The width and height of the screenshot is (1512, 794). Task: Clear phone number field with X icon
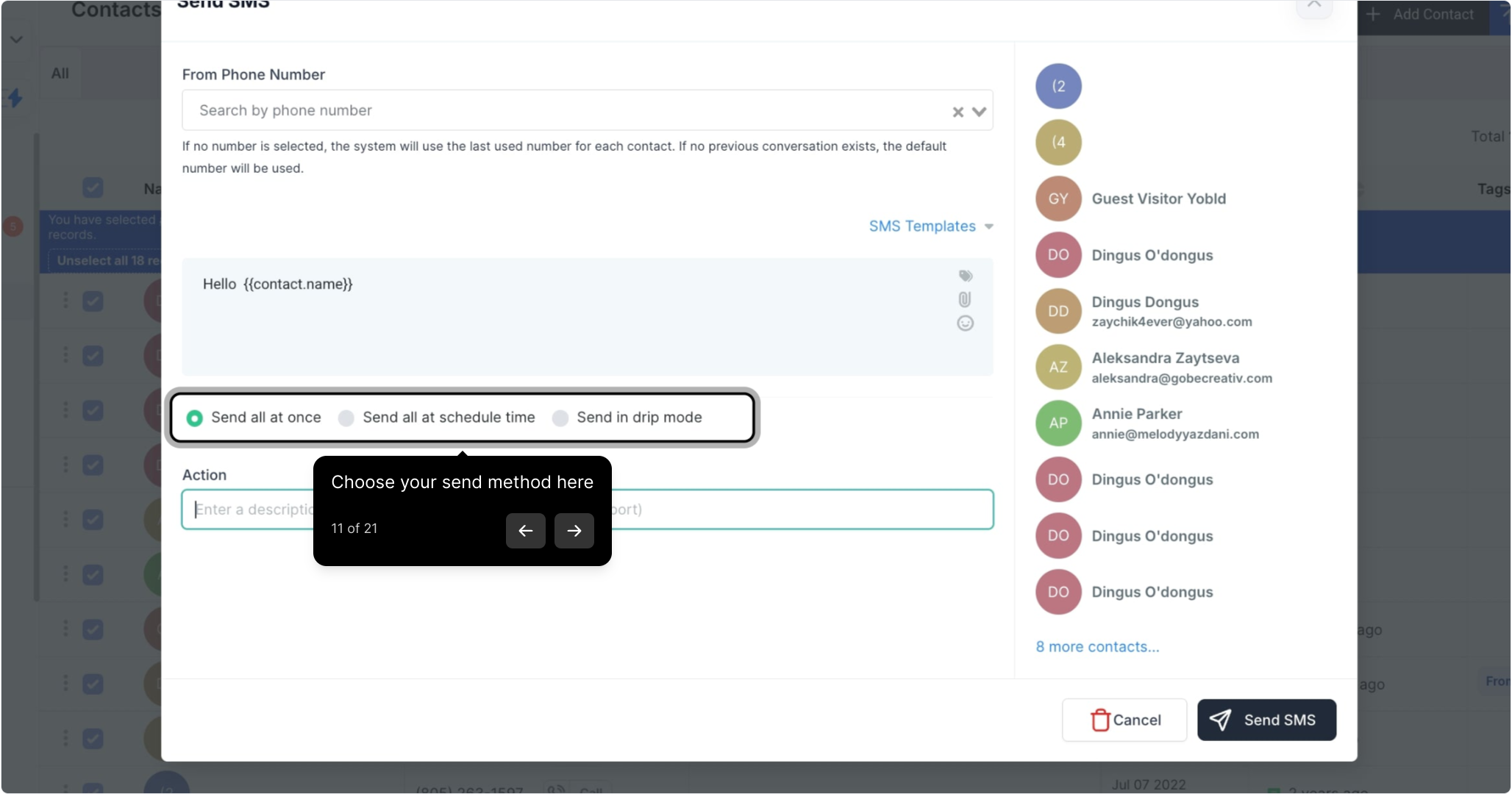[x=958, y=112]
